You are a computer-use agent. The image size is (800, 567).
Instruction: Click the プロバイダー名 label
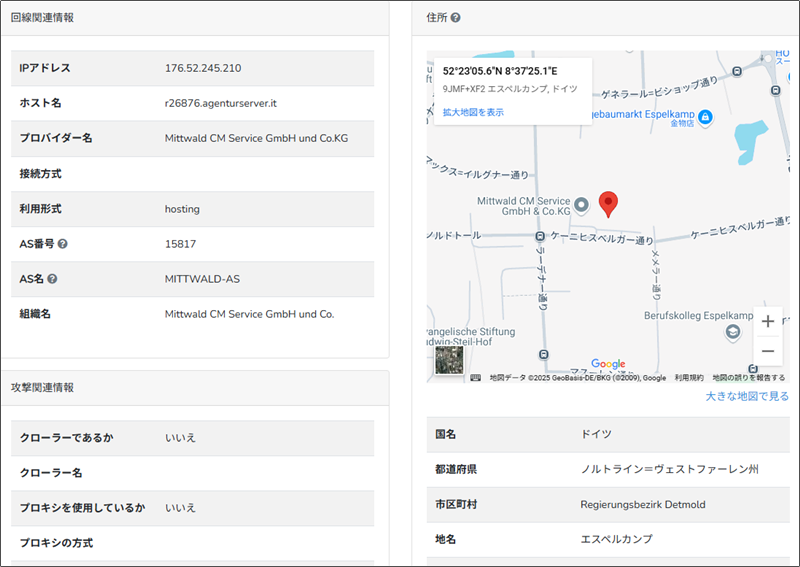point(56,138)
